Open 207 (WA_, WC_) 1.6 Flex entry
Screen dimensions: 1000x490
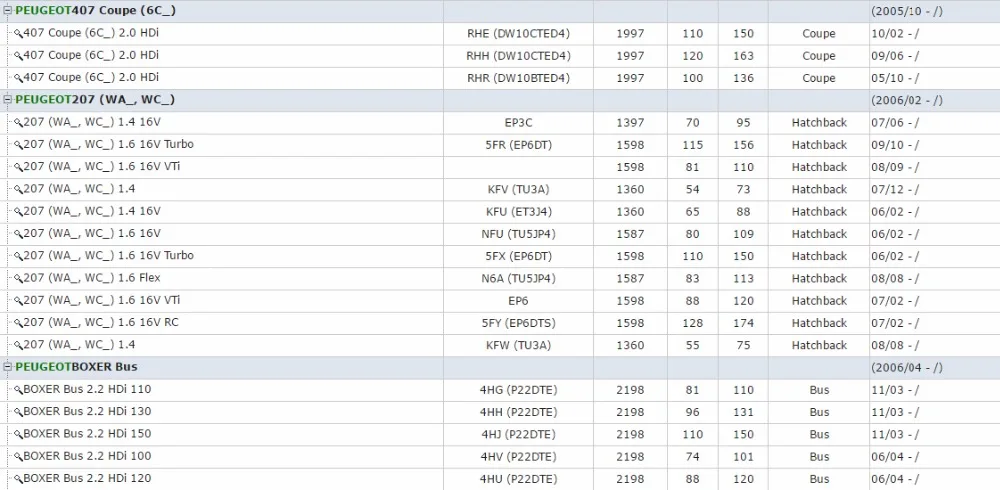(x=92, y=278)
